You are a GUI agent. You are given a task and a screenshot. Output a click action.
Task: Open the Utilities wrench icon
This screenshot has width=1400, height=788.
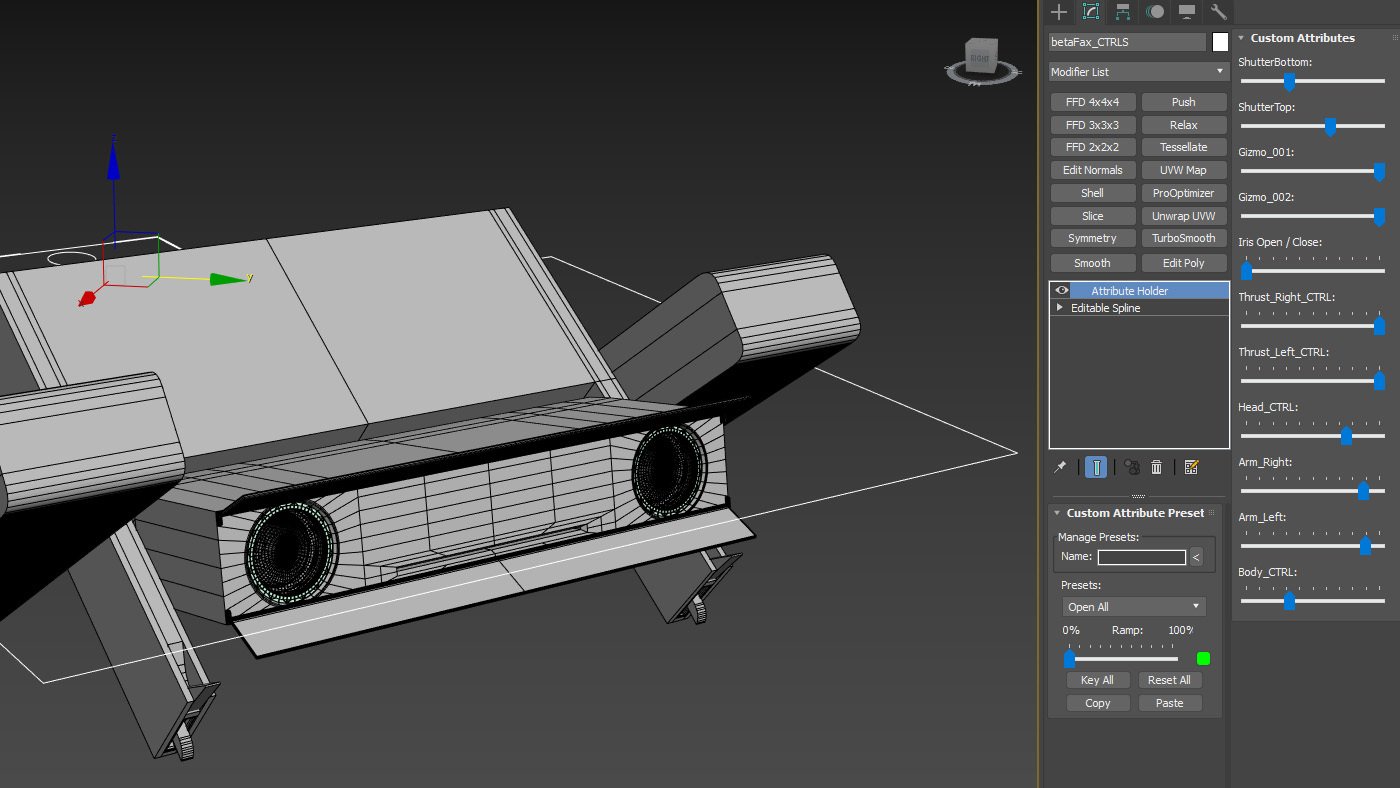[1218, 12]
